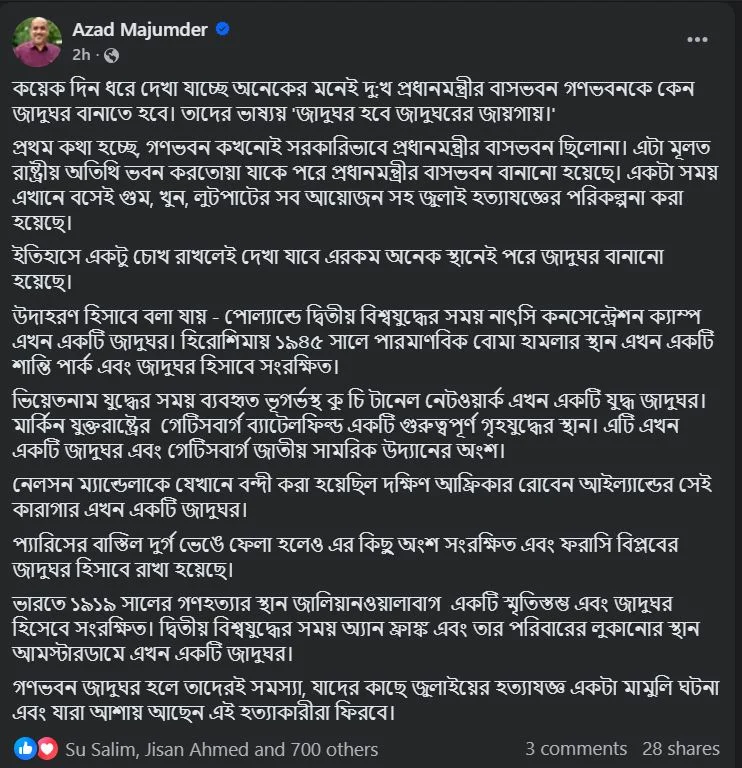Open Azad Majumder's profile picture
This screenshot has height=768, width=742.
pyautogui.click(x=37, y=40)
